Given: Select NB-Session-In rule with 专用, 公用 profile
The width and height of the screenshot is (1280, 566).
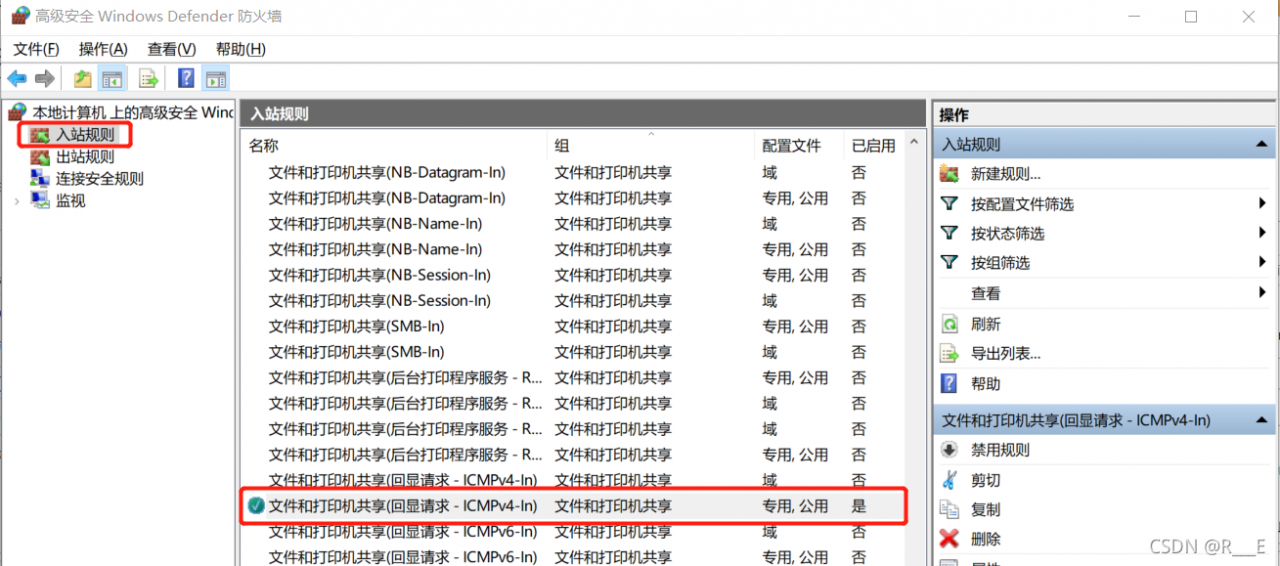Looking at the screenshot, I should click(574, 275).
